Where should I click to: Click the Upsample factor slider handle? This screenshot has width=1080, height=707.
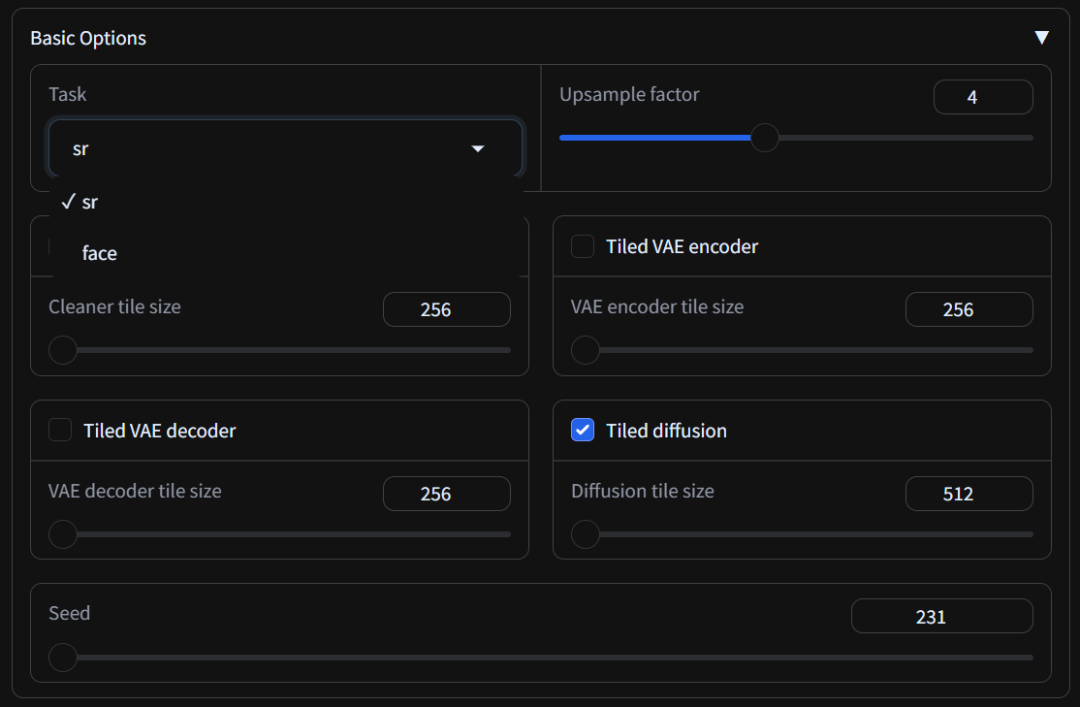(764, 138)
